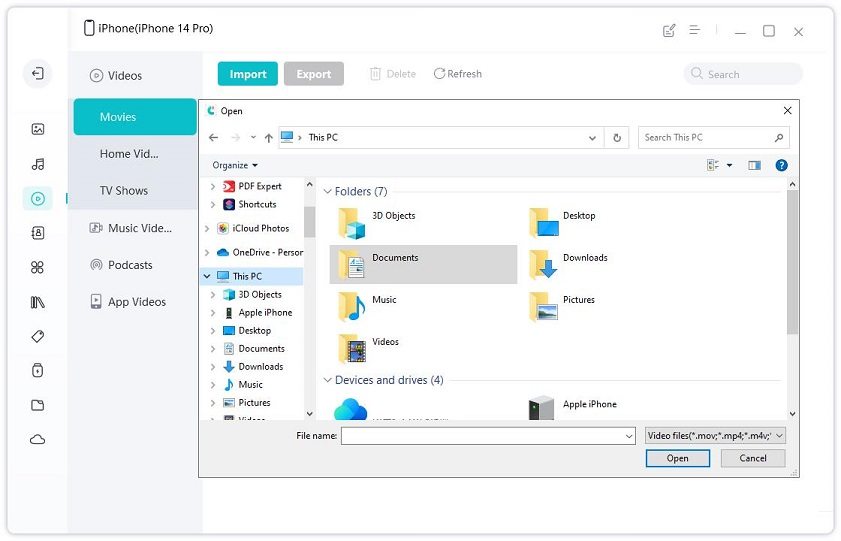The width and height of the screenshot is (841, 541).
Task: Open the Organize dropdown menu
Action: click(x=235, y=165)
